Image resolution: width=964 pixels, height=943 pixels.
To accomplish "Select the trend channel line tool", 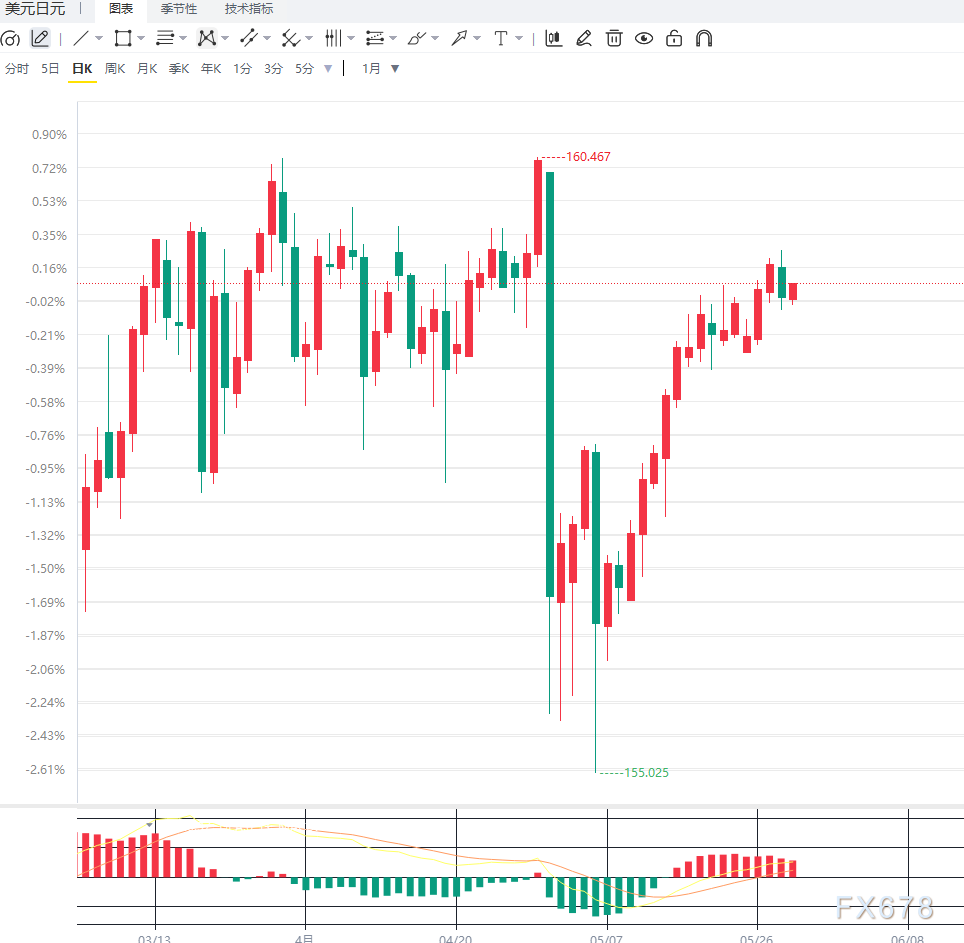I will pyautogui.click(x=249, y=38).
